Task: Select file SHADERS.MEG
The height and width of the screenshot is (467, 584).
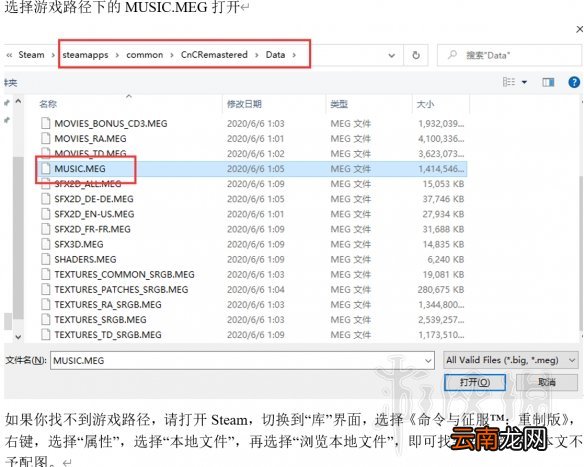Action: pyautogui.click(x=85, y=259)
